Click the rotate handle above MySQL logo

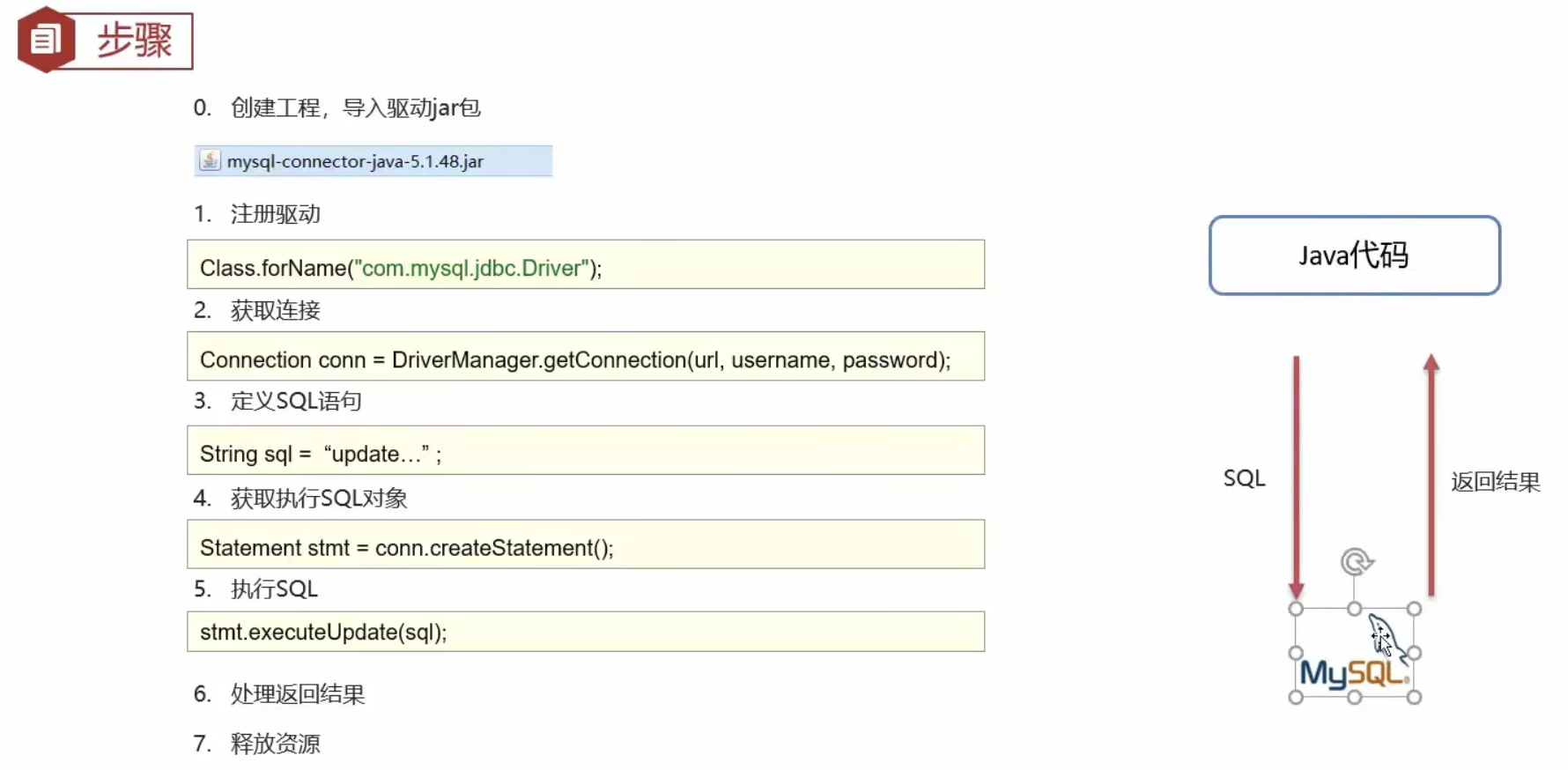pyautogui.click(x=1357, y=561)
